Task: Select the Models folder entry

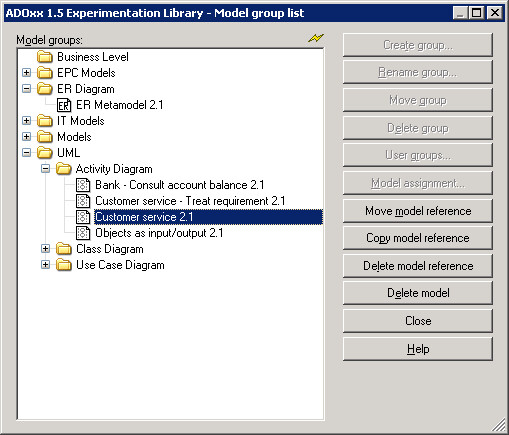Action: pyautogui.click(x=74, y=137)
